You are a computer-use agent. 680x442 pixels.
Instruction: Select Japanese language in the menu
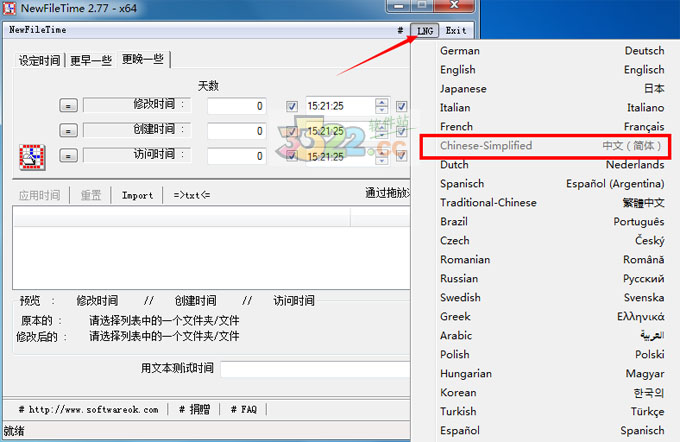552,89
